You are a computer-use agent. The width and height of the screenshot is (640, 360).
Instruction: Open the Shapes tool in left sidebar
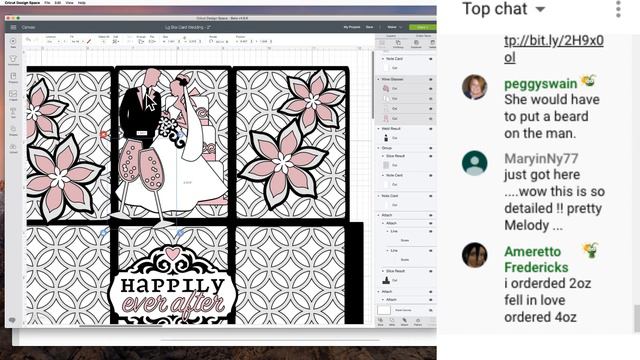coord(13,131)
